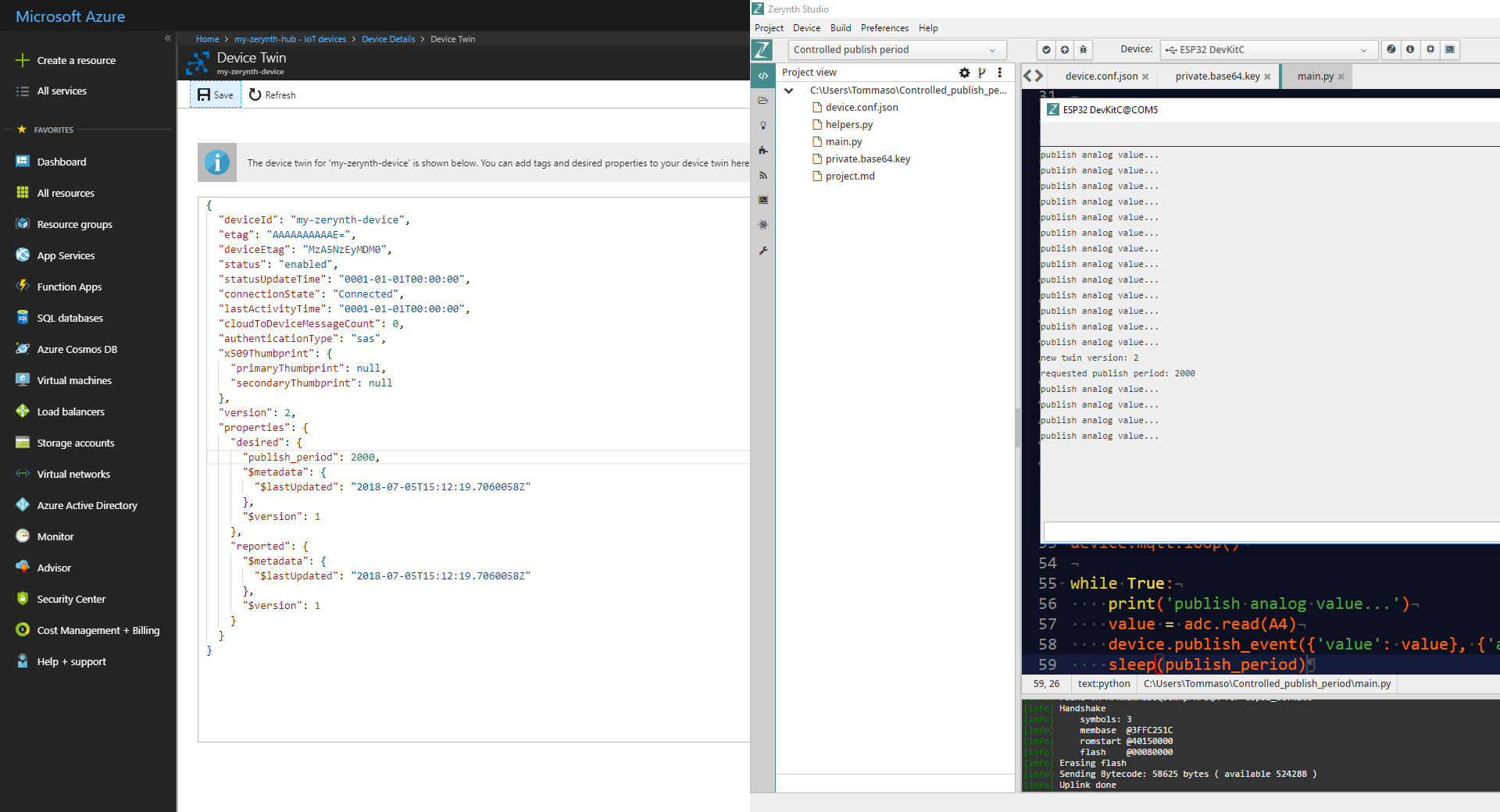Open the Help menu
1500x812 pixels.
click(928, 28)
